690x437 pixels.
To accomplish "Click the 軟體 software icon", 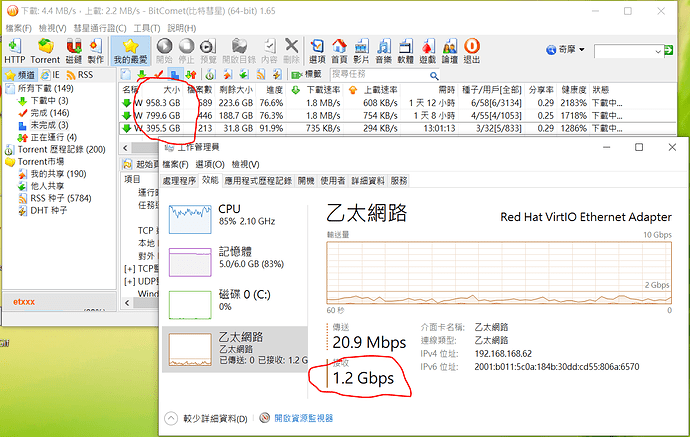I will (405, 51).
